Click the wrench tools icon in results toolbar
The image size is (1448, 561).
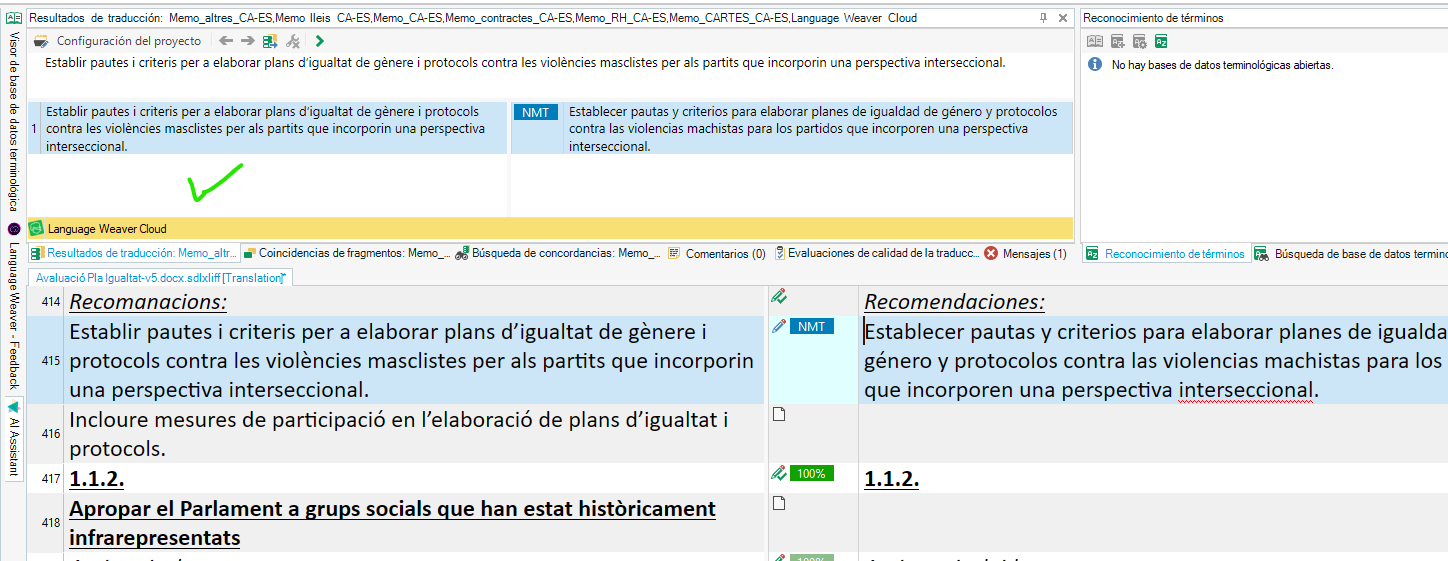click(x=293, y=41)
